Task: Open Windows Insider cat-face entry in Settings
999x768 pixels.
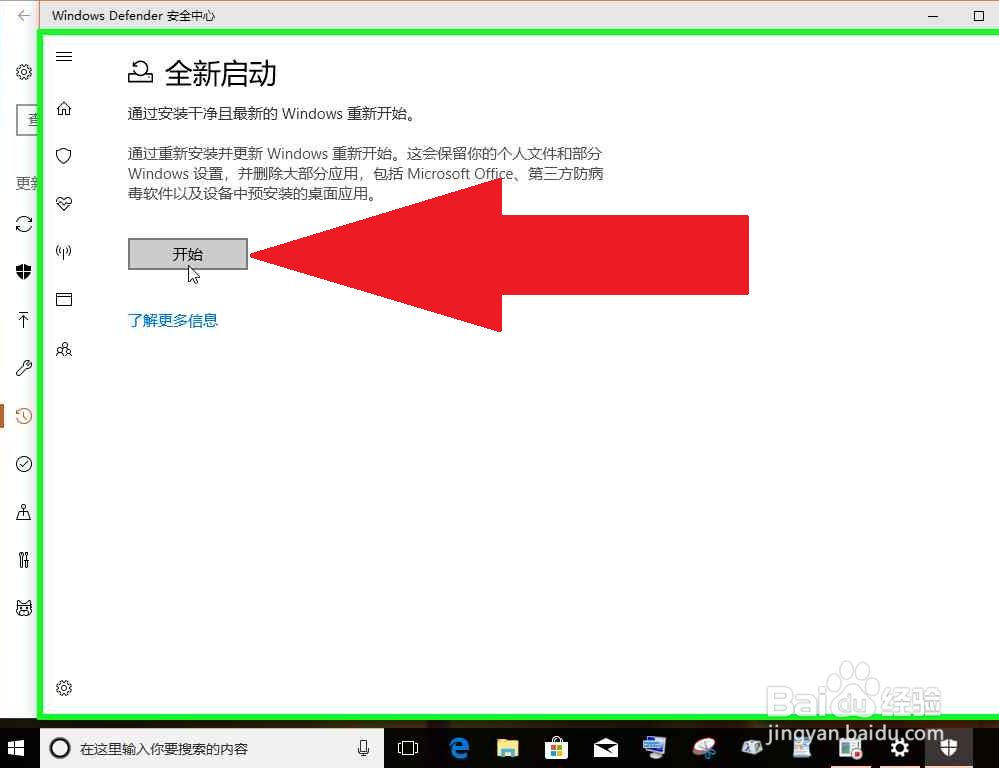Action: click(x=24, y=608)
